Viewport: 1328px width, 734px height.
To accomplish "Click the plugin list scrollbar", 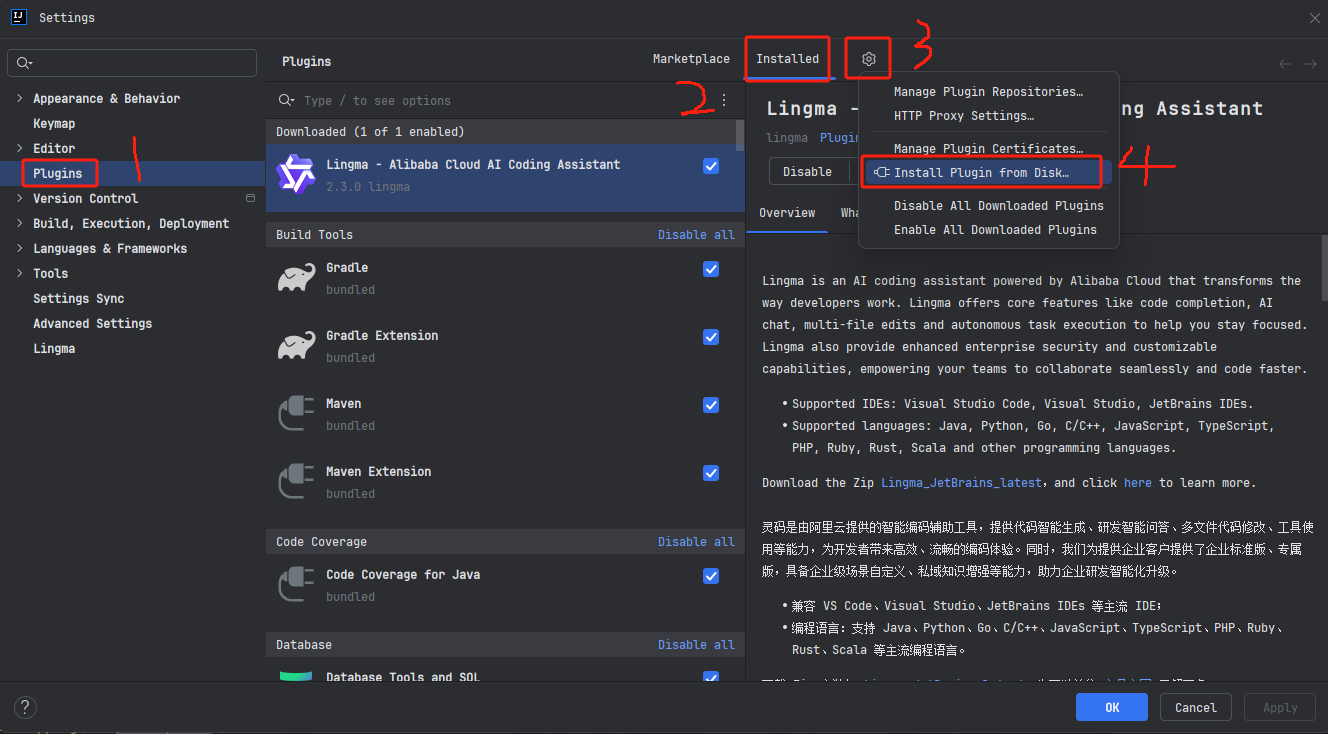I will pyautogui.click(x=740, y=135).
